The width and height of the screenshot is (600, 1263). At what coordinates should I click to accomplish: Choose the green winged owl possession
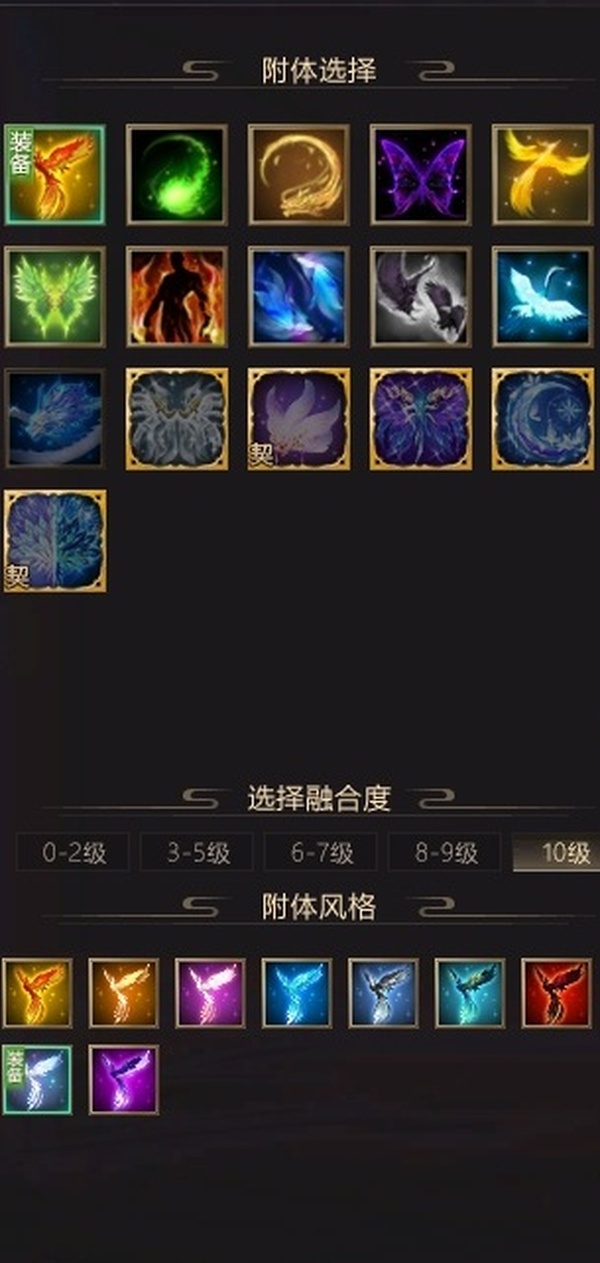[55, 296]
